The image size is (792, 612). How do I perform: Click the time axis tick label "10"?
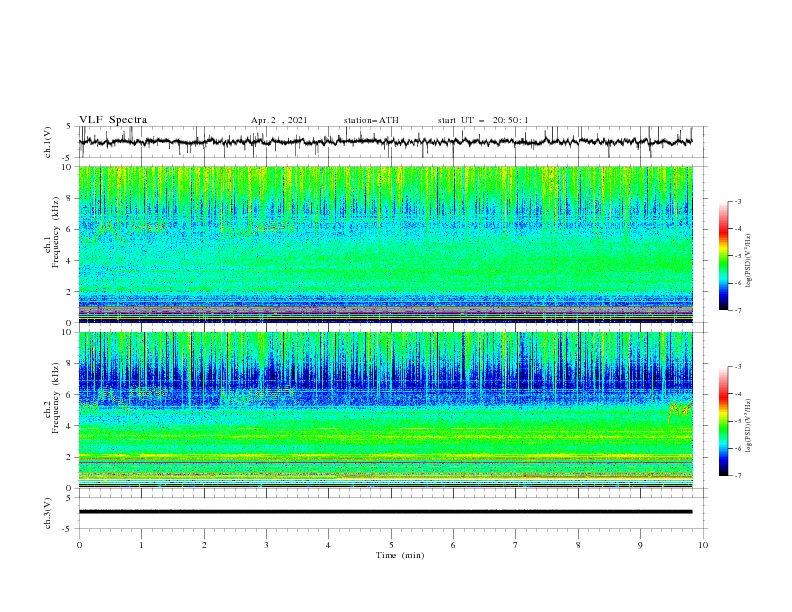[x=703, y=545]
